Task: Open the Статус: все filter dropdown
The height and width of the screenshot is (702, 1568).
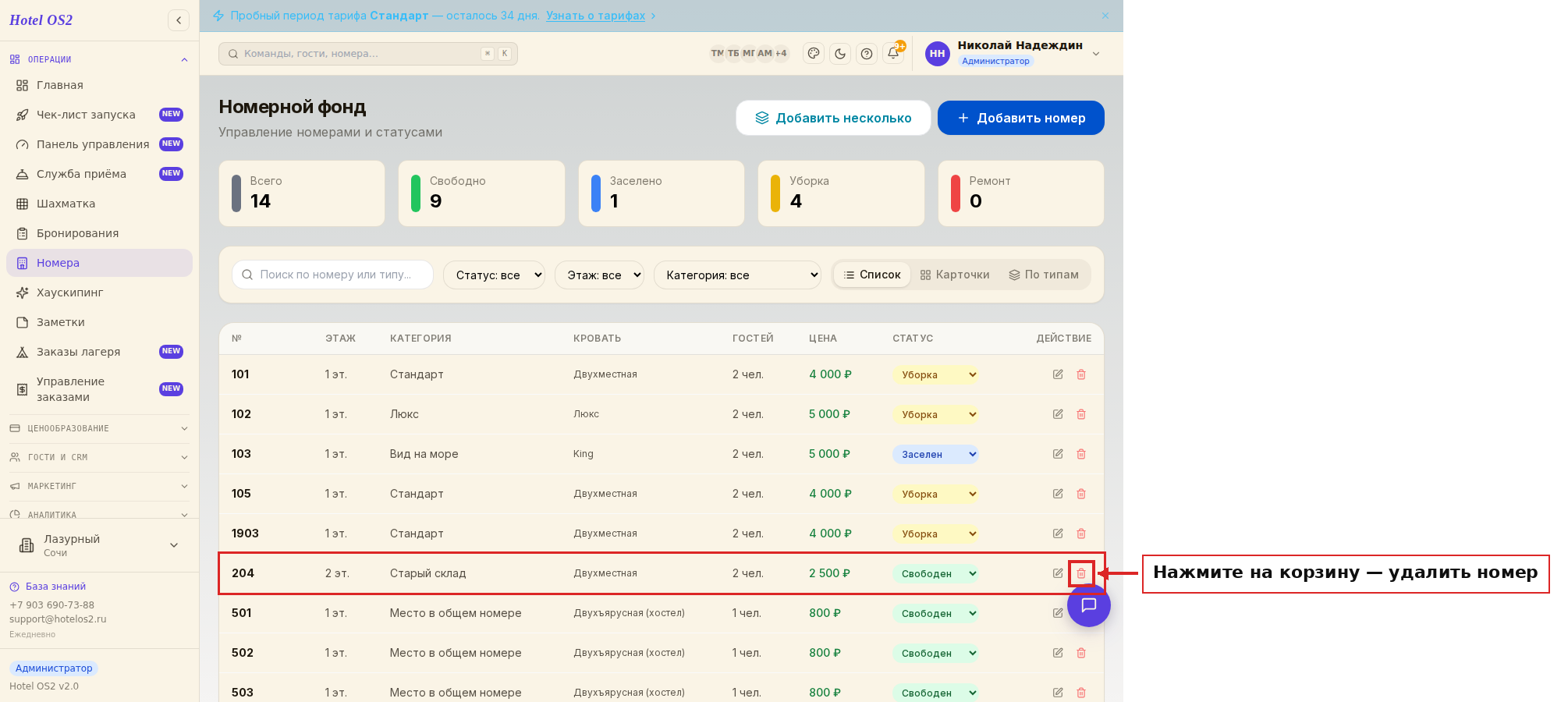Action: point(494,275)
